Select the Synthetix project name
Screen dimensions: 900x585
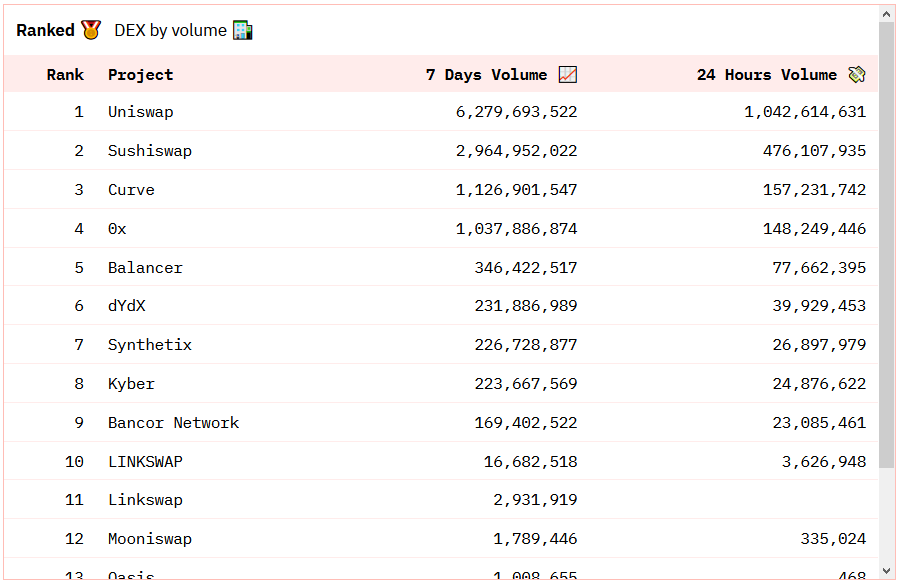point(150,345)
